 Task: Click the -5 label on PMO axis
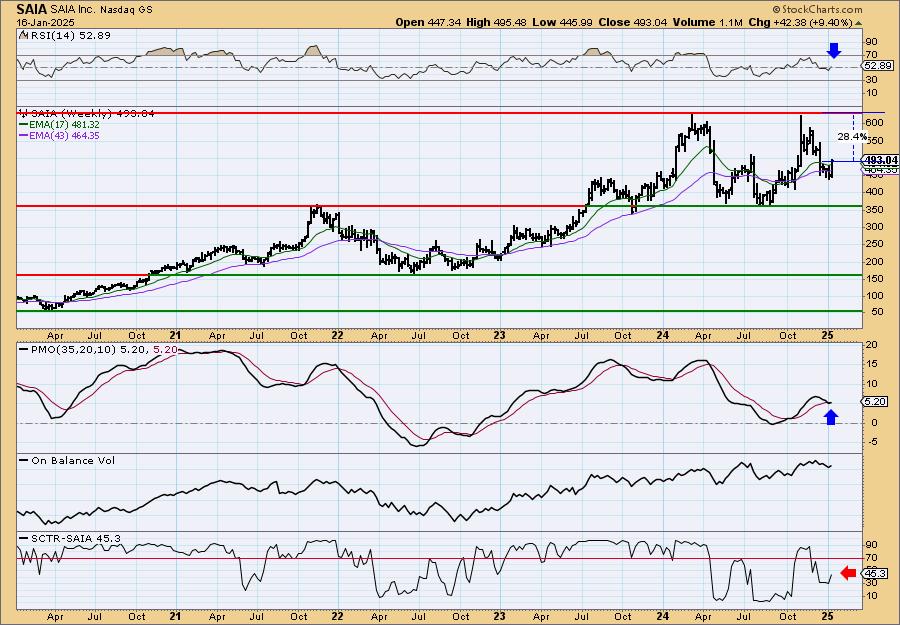871,442
